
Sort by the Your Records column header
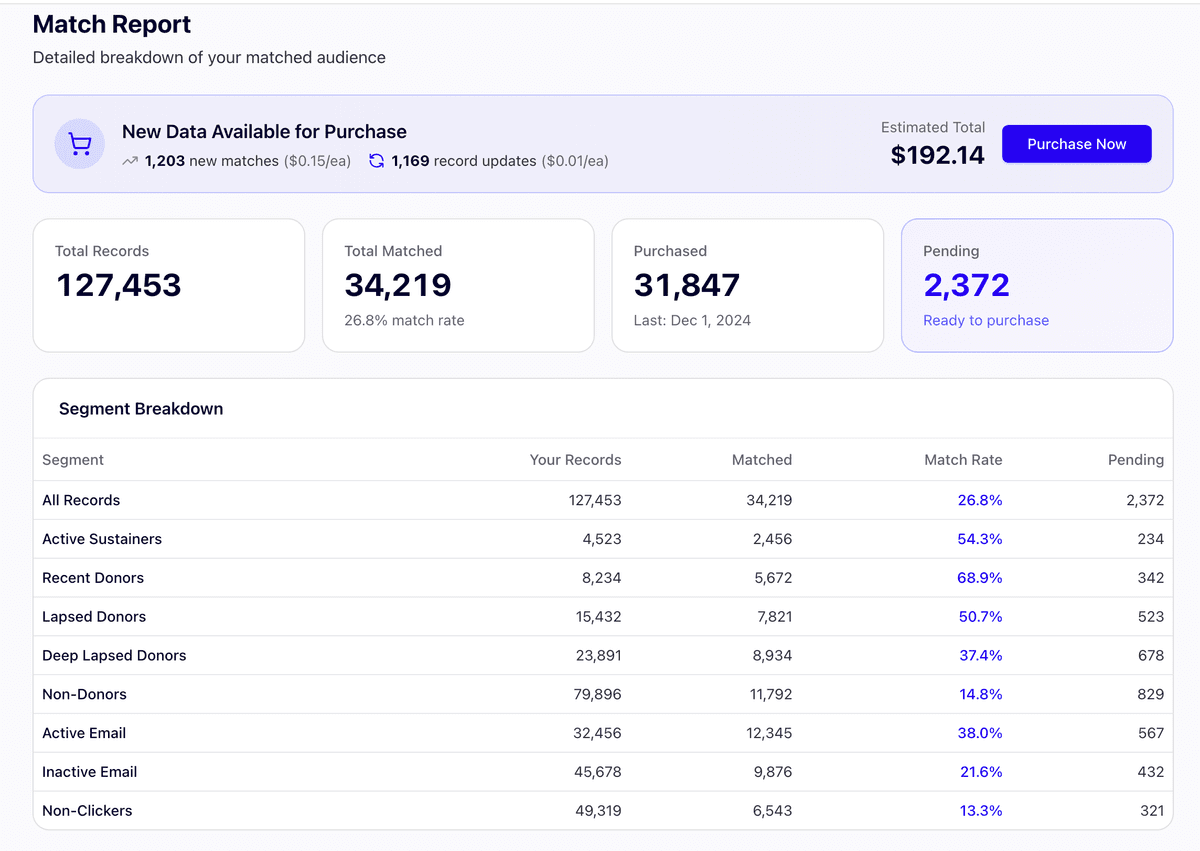pyautogui.click(x=575, y=460)
